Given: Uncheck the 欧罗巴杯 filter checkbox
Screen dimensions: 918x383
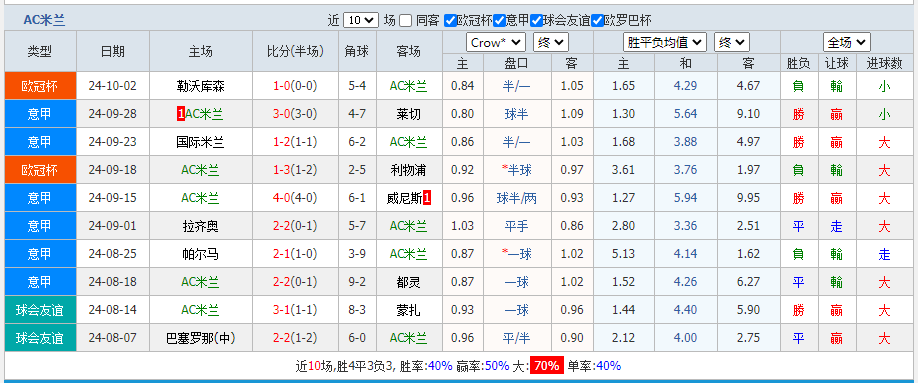Looking at the screenshot, I should pos(597,20).
